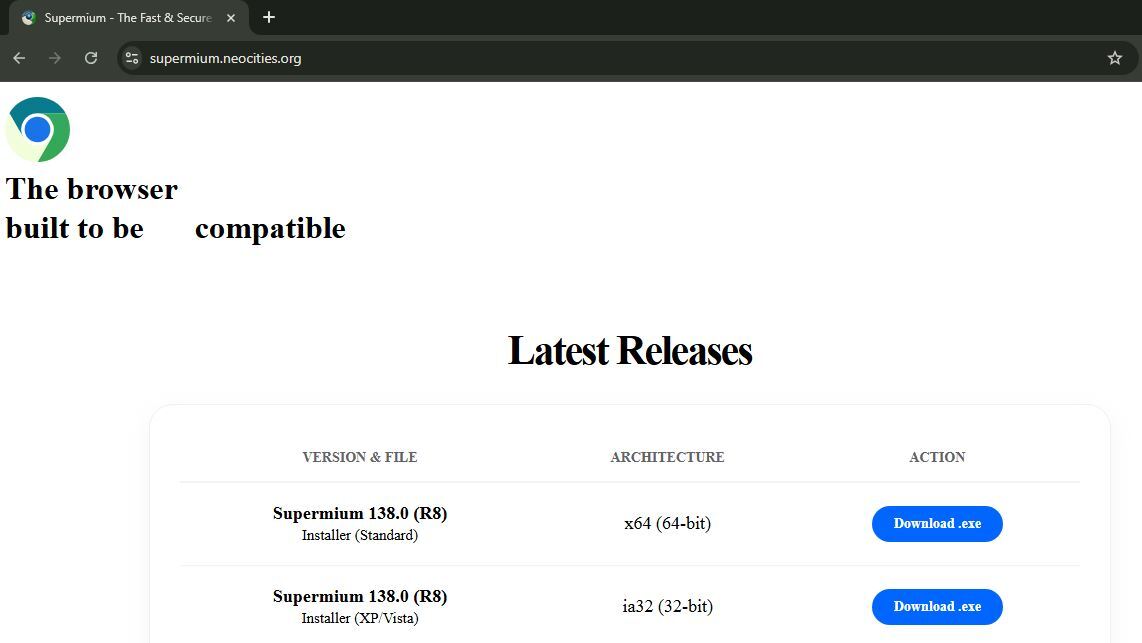Viewport: 1142px width, 643px height.
Task: Open site information icon in address bar
Action: 132,58
